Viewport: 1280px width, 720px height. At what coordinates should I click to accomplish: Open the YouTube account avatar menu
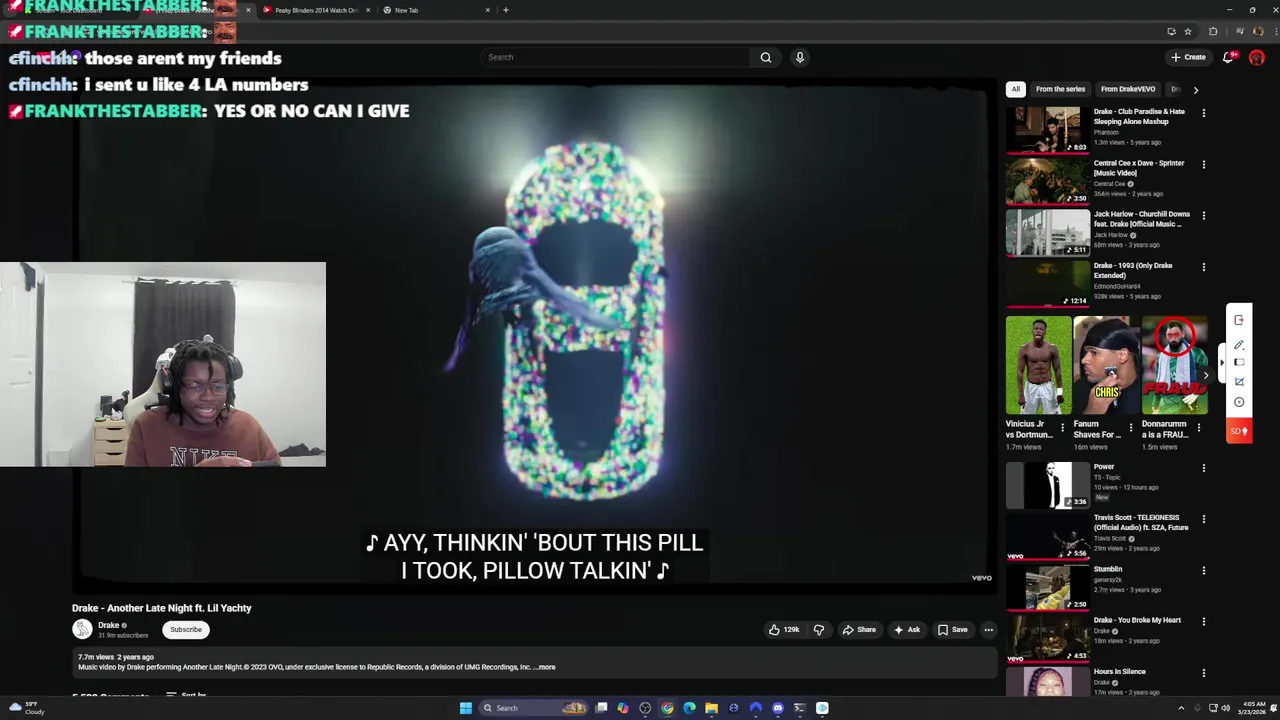point(1257,57)
